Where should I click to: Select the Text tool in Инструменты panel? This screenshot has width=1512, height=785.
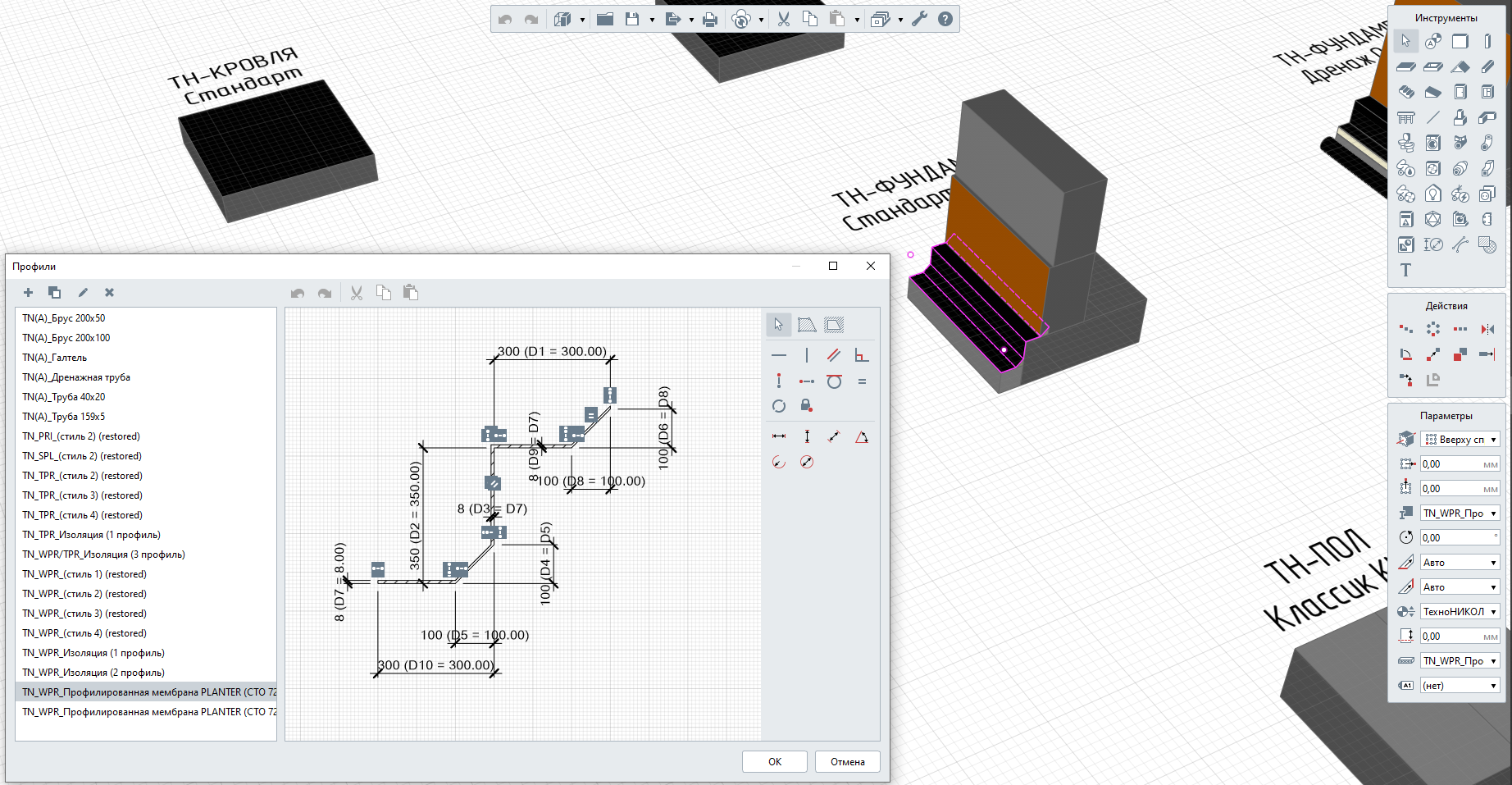coord(1405,270)
